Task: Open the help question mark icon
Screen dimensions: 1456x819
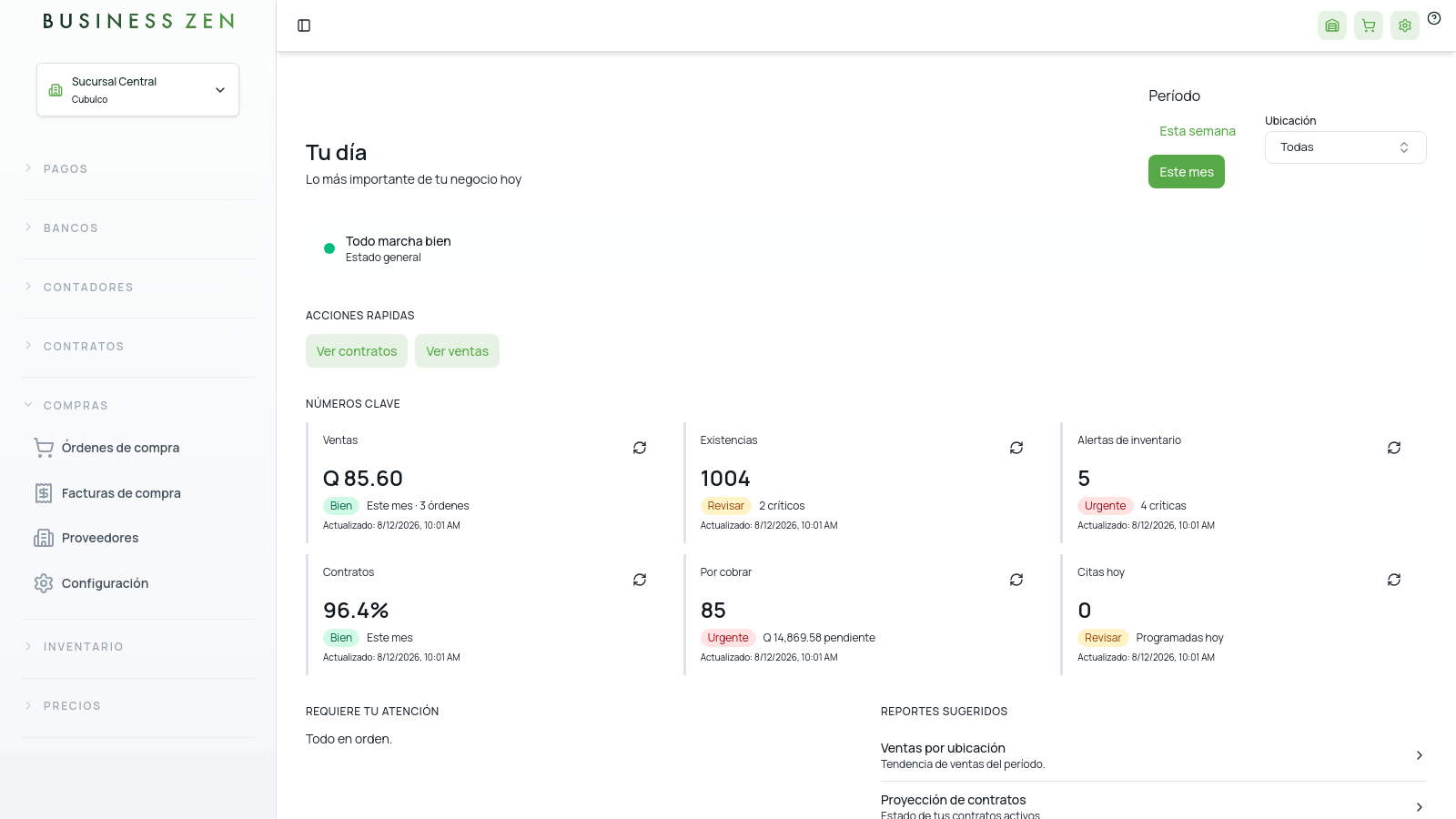Action: pos(1434,18)
